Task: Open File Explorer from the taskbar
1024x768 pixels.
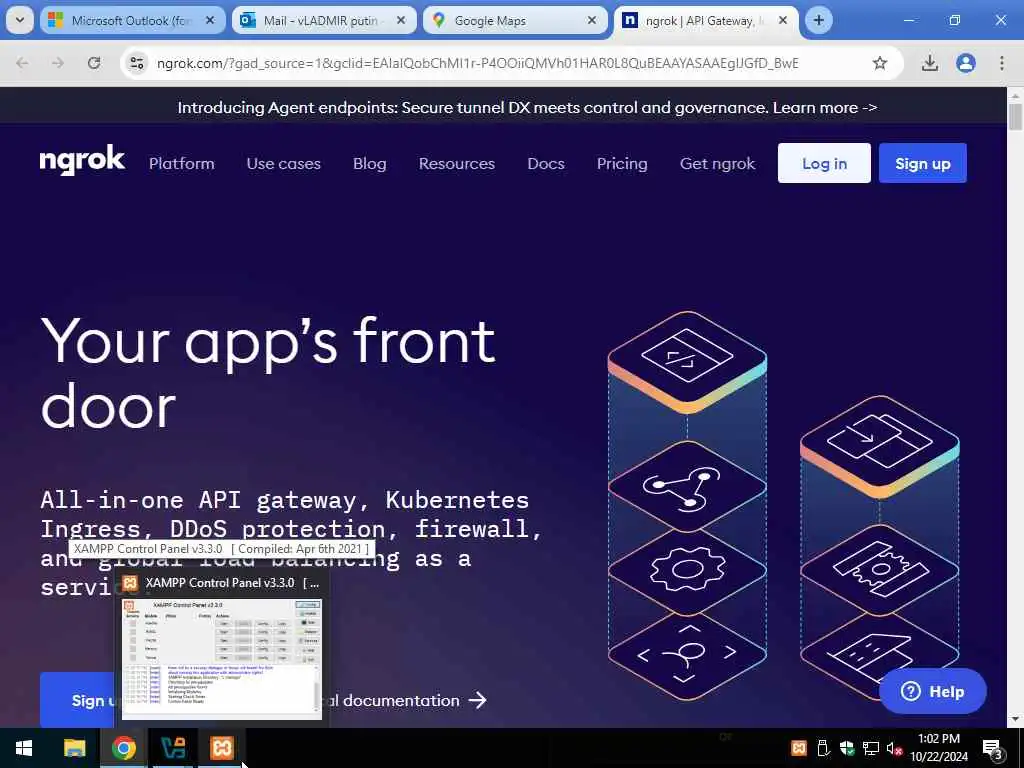Action: 74,748
